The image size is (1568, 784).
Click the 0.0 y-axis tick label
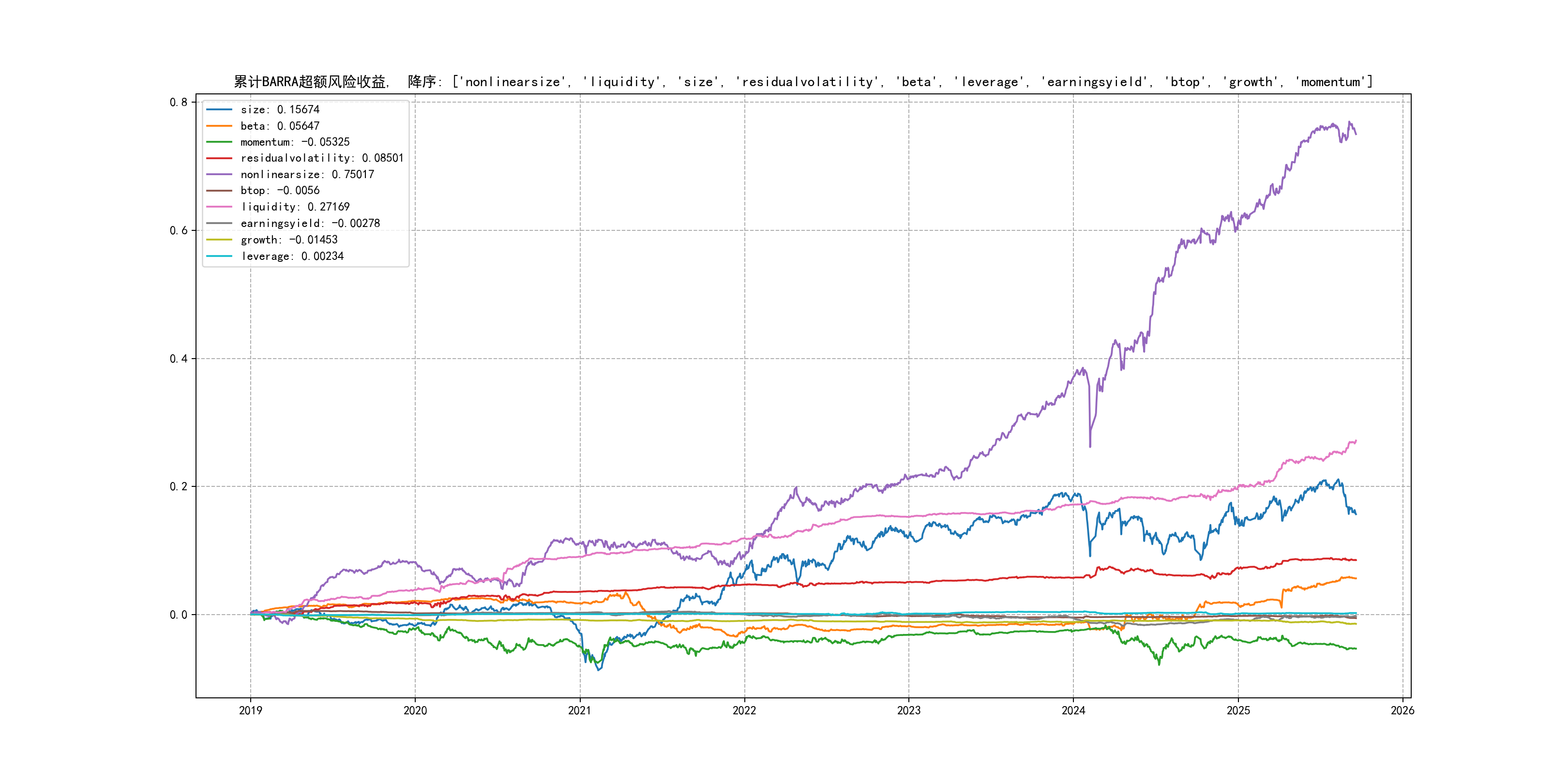tap(179, 615)
